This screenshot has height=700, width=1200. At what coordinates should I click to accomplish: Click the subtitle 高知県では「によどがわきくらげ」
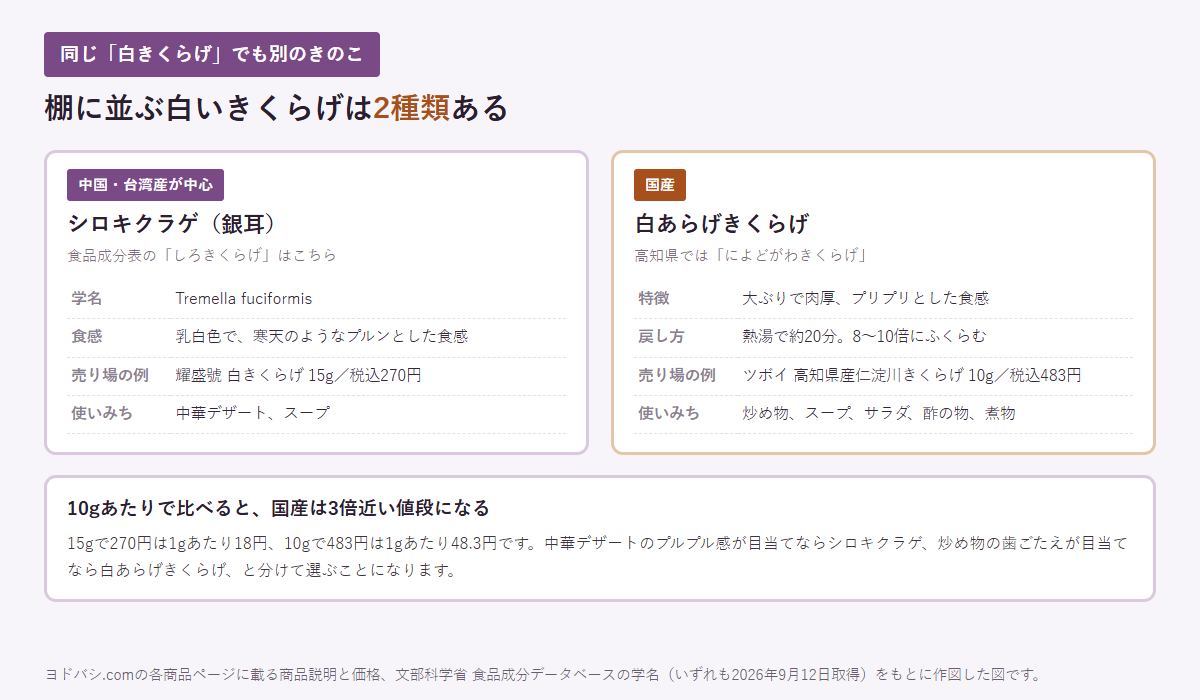point(750,255)
